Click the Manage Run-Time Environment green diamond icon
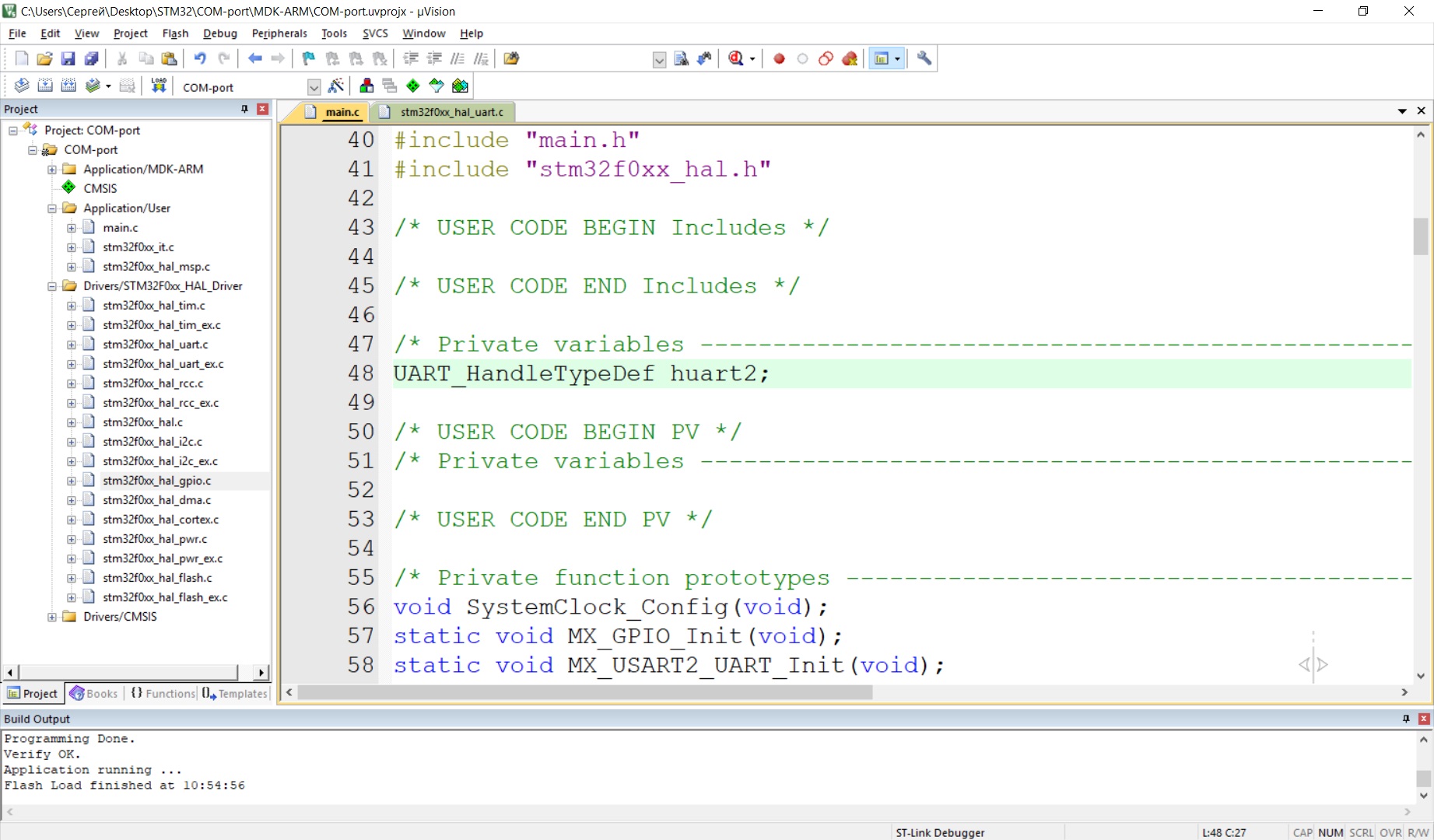This screenshot has width=1434, height=840. [x=413, y=86]
